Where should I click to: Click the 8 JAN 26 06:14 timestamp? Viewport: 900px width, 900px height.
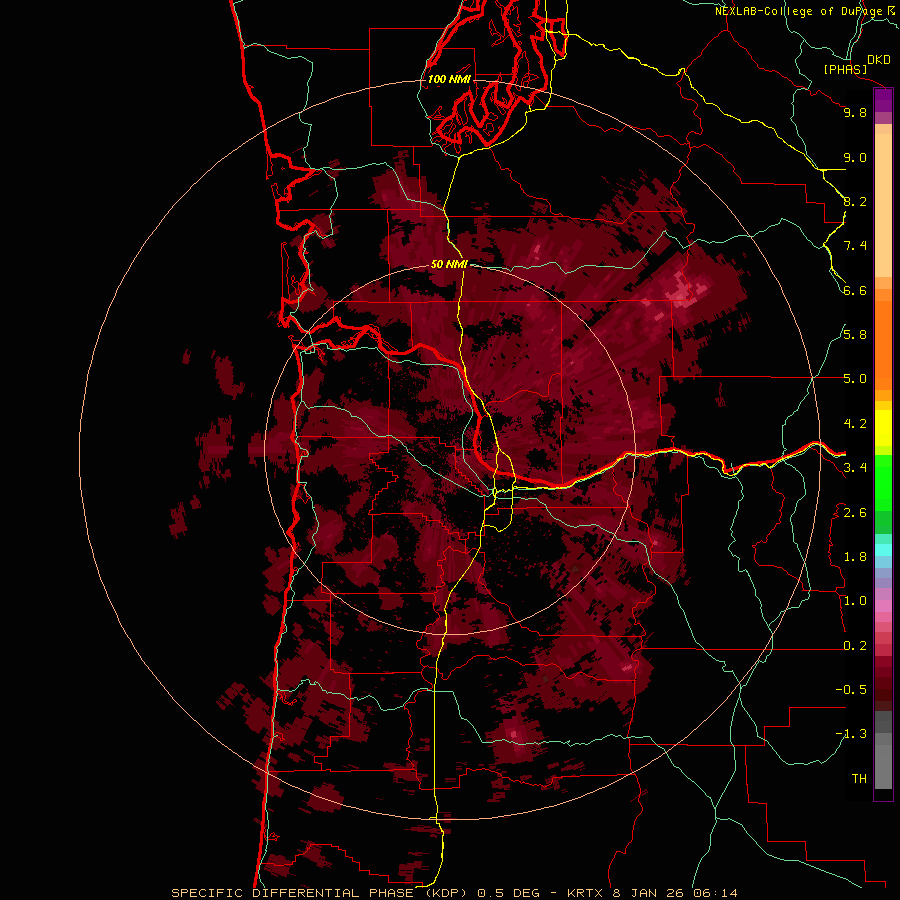pyautogui.click(x=674, y=893)
